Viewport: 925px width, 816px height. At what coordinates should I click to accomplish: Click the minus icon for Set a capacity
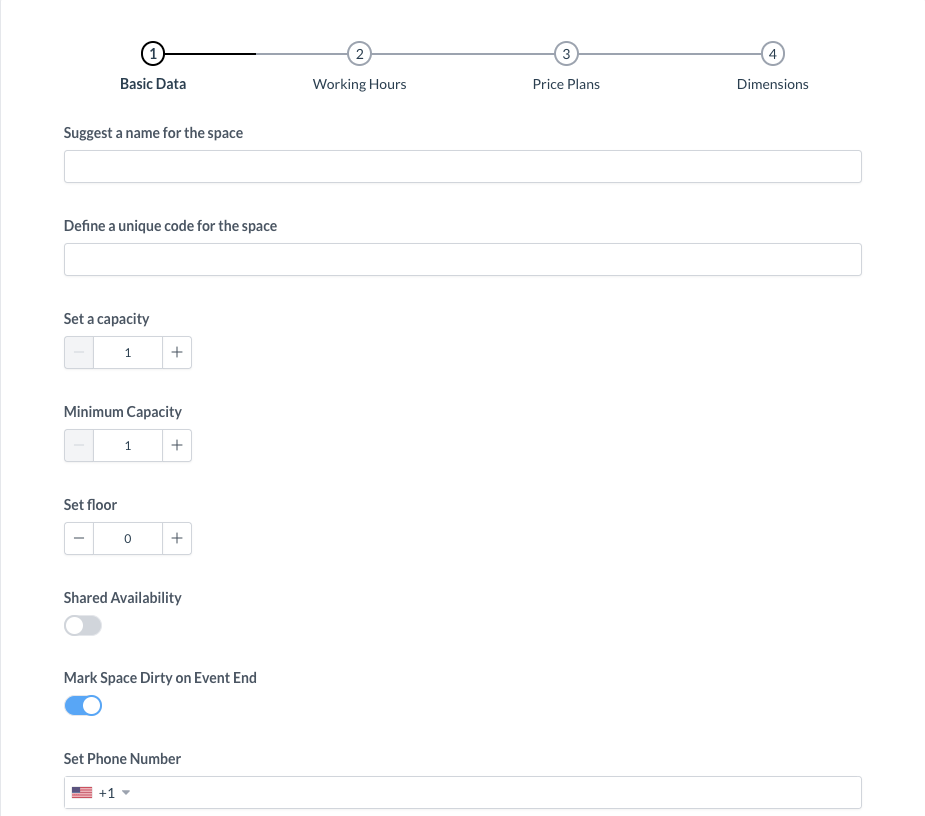[x=79, y=352]
